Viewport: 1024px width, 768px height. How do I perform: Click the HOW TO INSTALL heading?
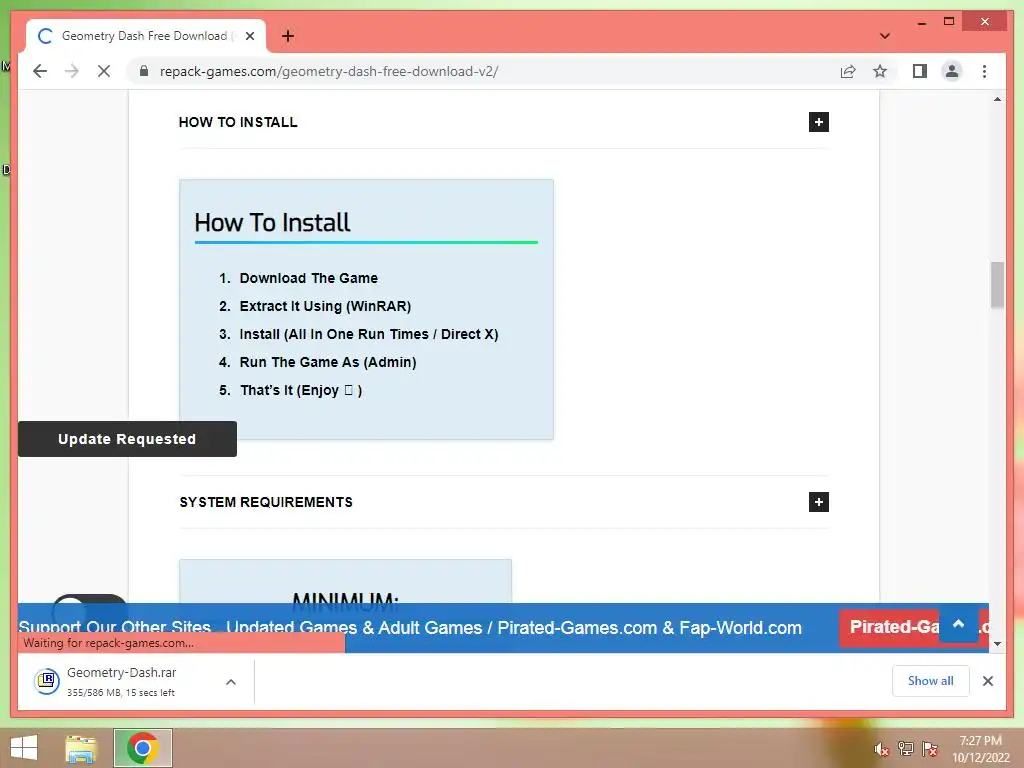(238, 122)
